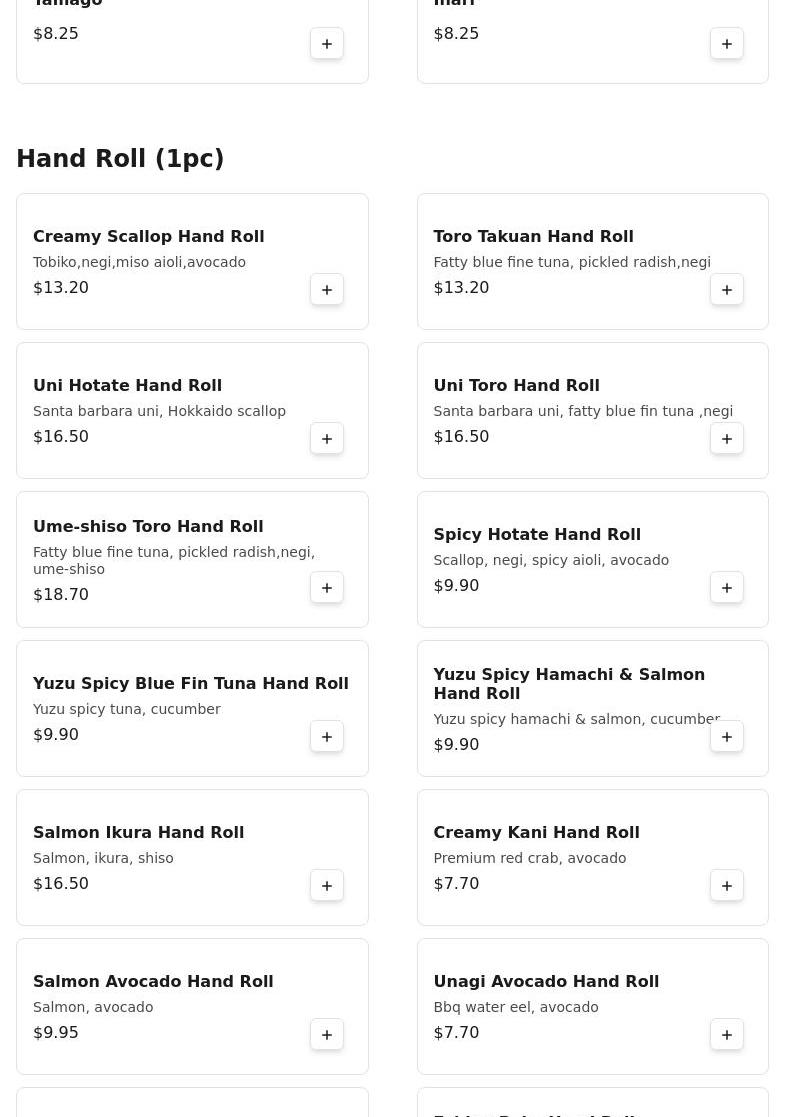Viewport: 785px width, 1117px height.
Task: Add Yuzu Spicy Blue Fin Tuna Hand Roll
Action: (x=327, y=737)
